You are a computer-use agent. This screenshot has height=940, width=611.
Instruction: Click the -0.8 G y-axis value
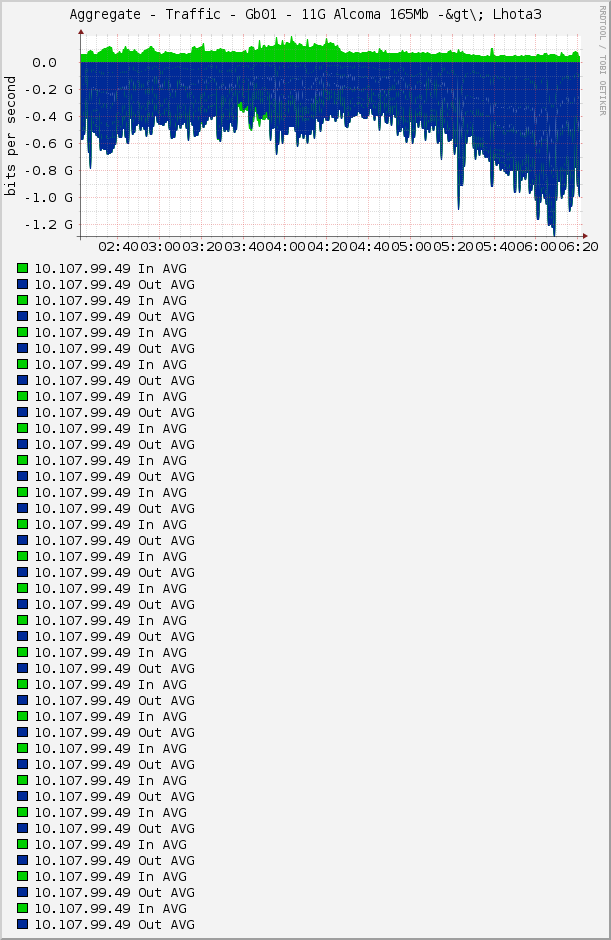click(x=49, y=171)
